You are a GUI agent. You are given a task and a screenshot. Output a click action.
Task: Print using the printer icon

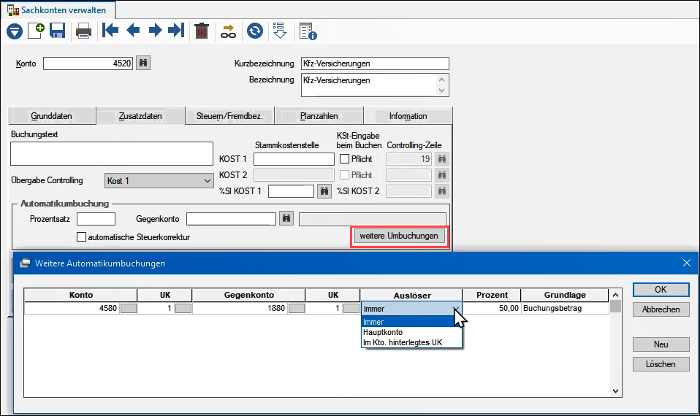(x=83, y=31)
